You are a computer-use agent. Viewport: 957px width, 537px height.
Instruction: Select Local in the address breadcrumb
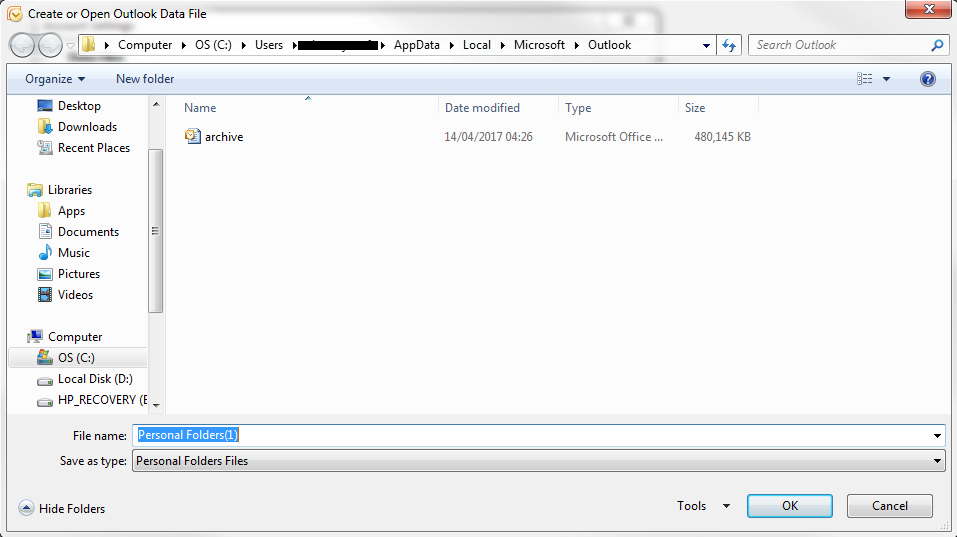(477, 45)
